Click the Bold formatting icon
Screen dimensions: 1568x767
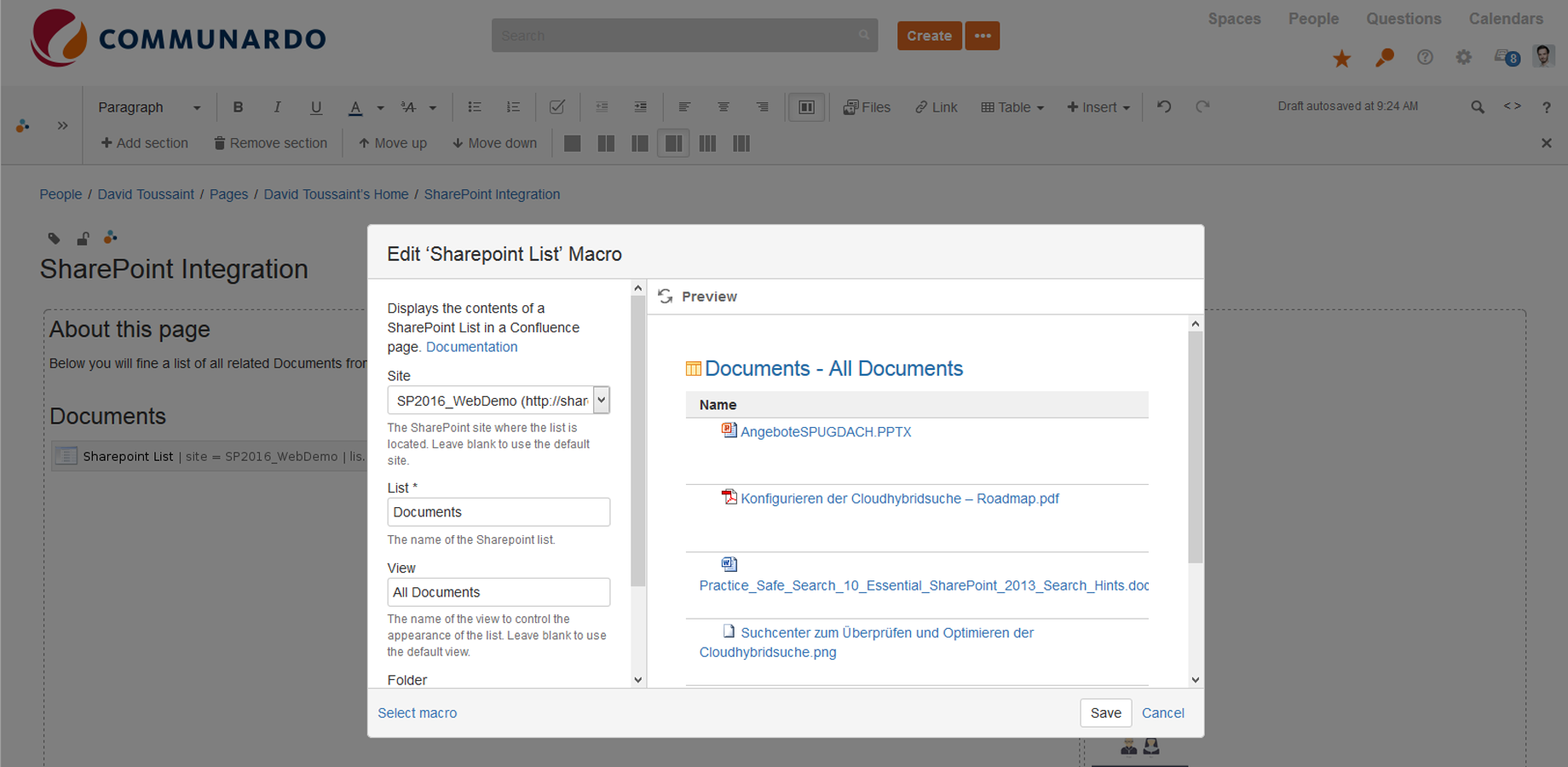(x=238, y=107)
